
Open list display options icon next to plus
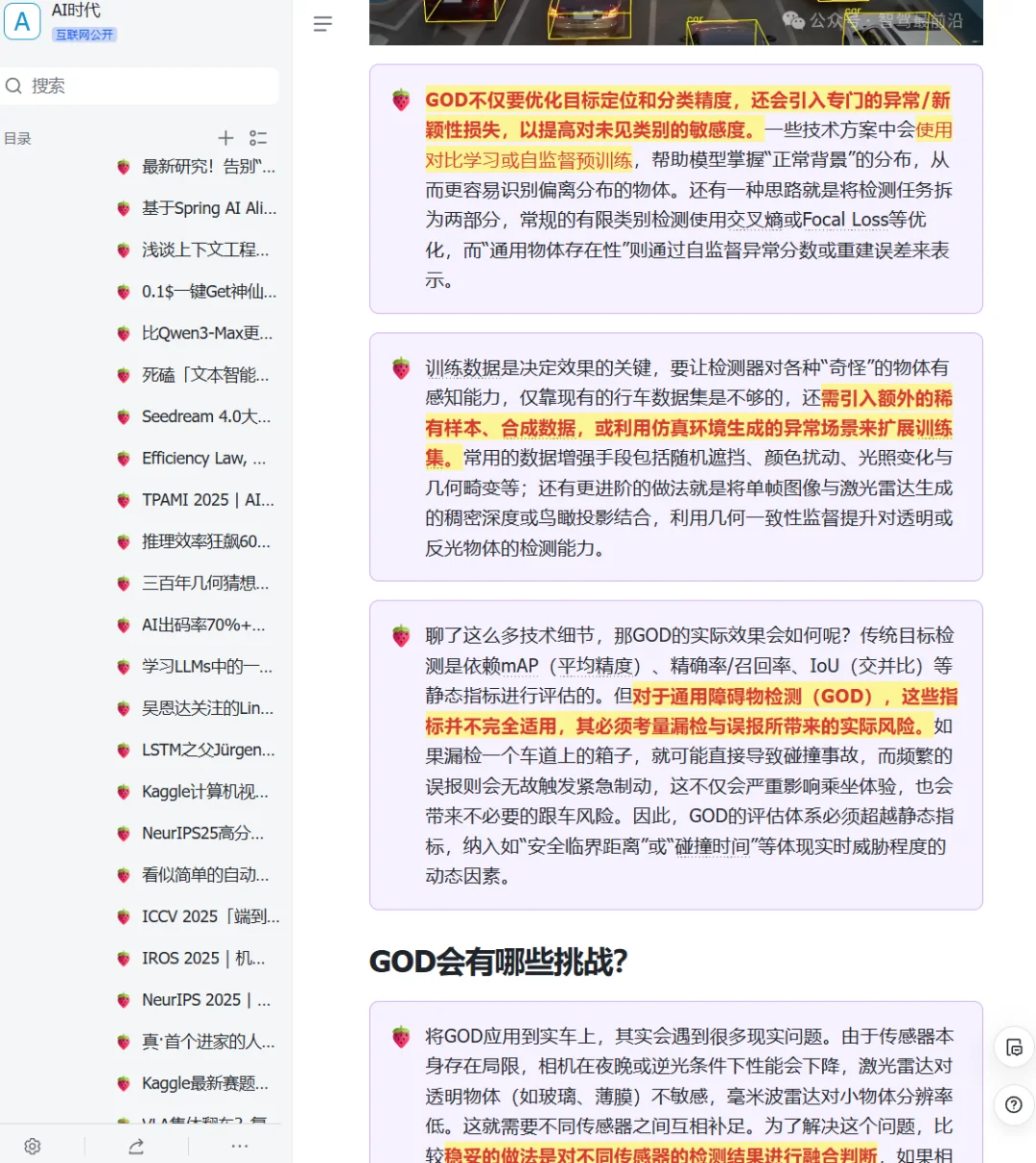[x=257, y=138]
